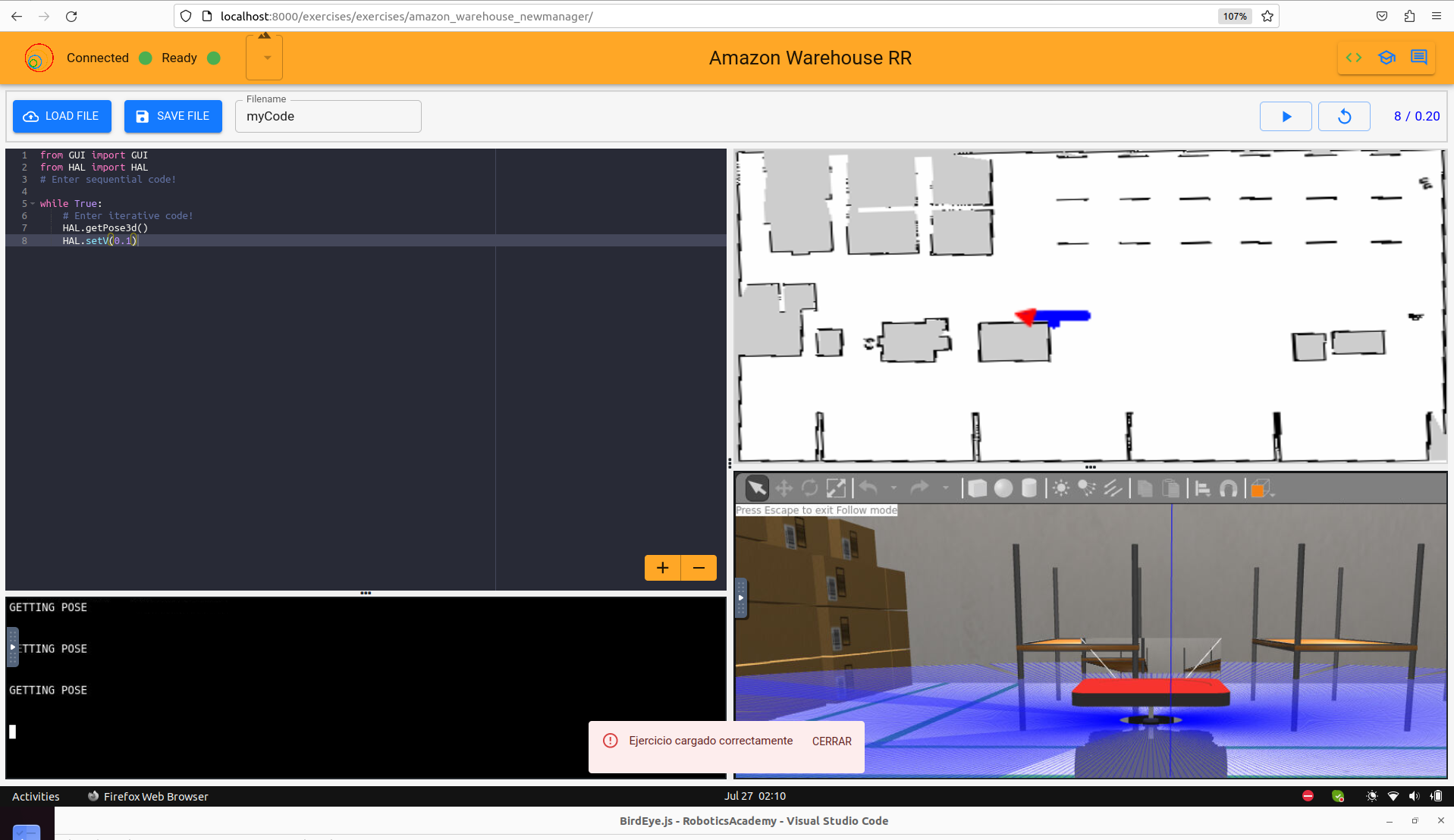
Task: Bookmark the page with the star icon
Action: click(x=1267, y=16)
